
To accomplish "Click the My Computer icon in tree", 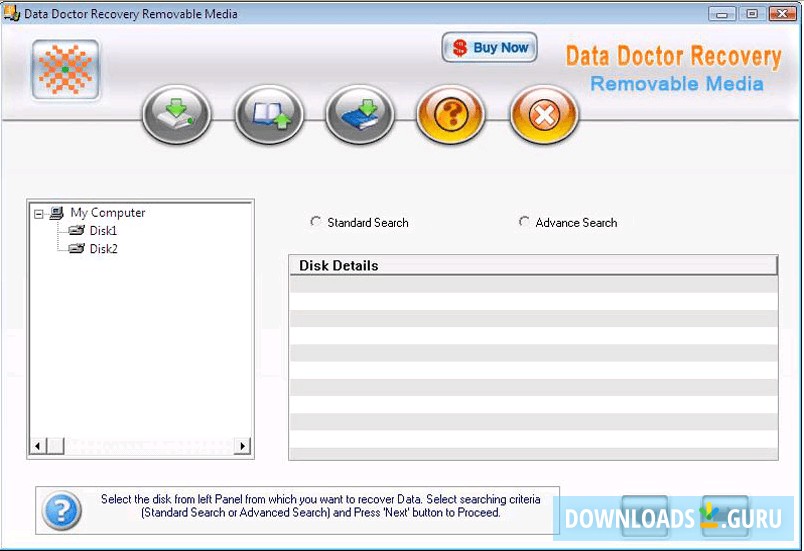I will click(x=56, y=213).
